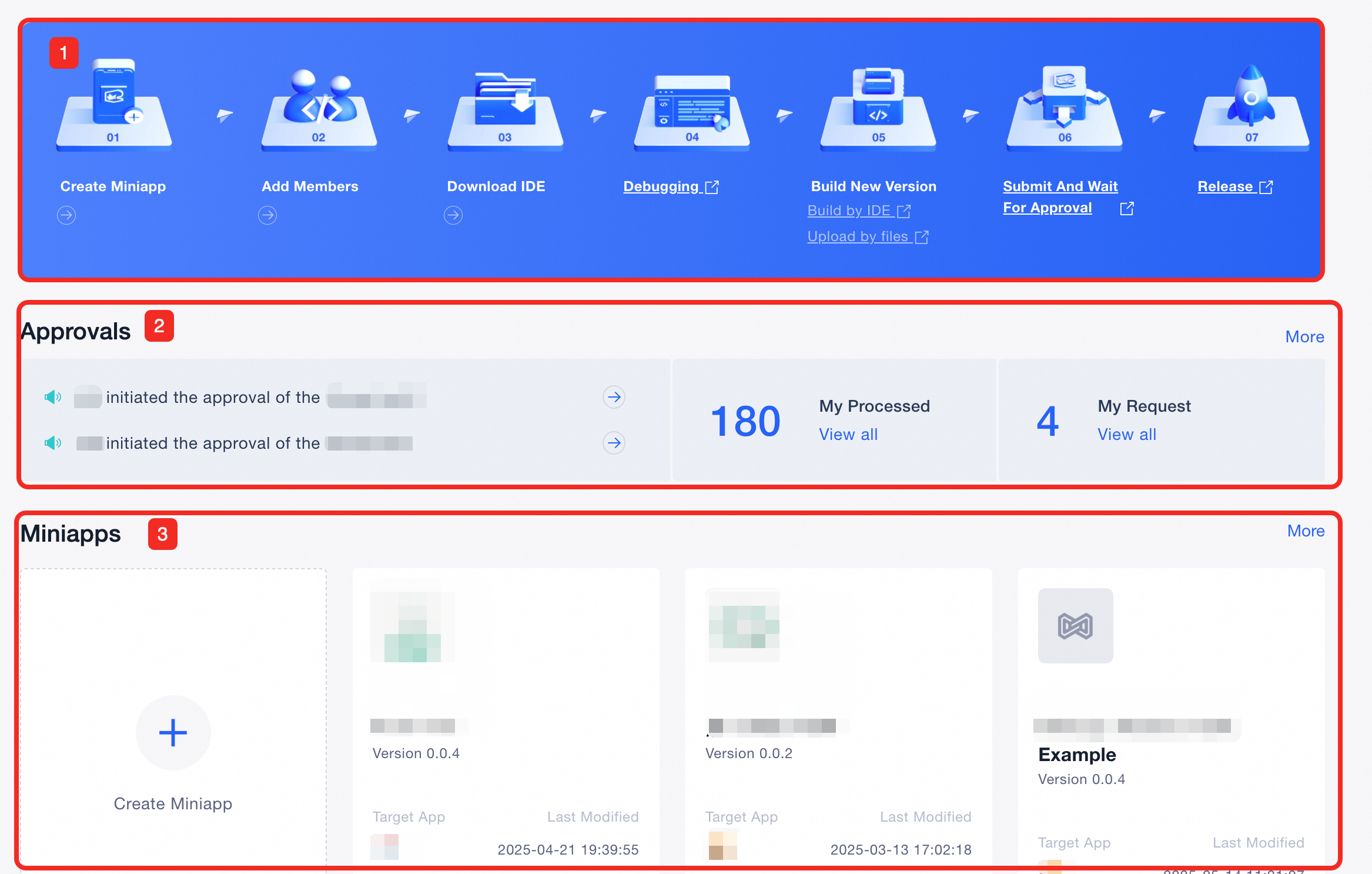Viewport: 1372px width, 874px height.
Task: Click More in the Miniapps section
Action: (x=1306, y=531)
